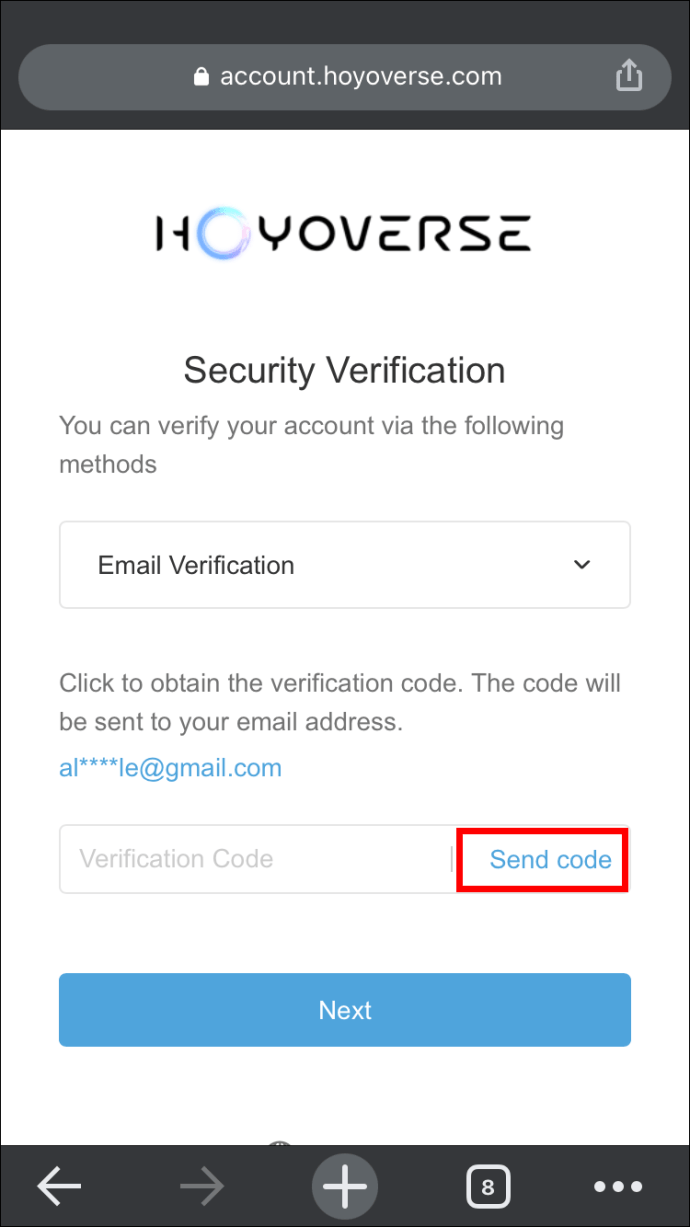Image resolution: width=690 pixels, height=1227 pixels.
Task: Focus the Verification Code input field
Action: click(255, 859)
